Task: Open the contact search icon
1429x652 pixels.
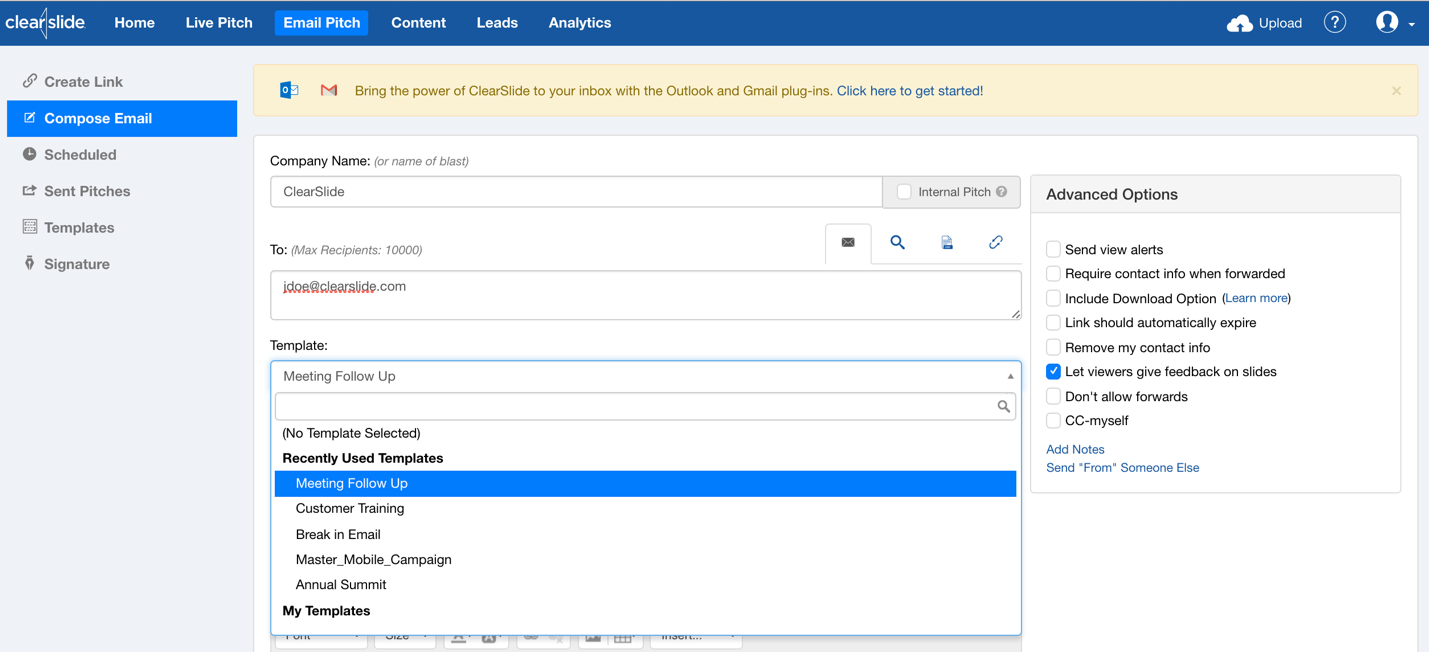Action: (897, 242)
